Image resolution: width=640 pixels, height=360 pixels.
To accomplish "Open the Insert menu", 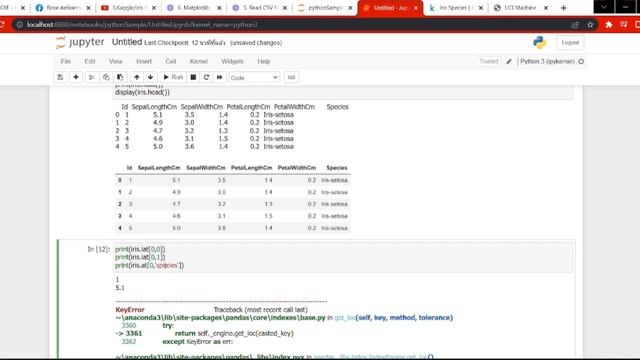I will tap(144, 61).
